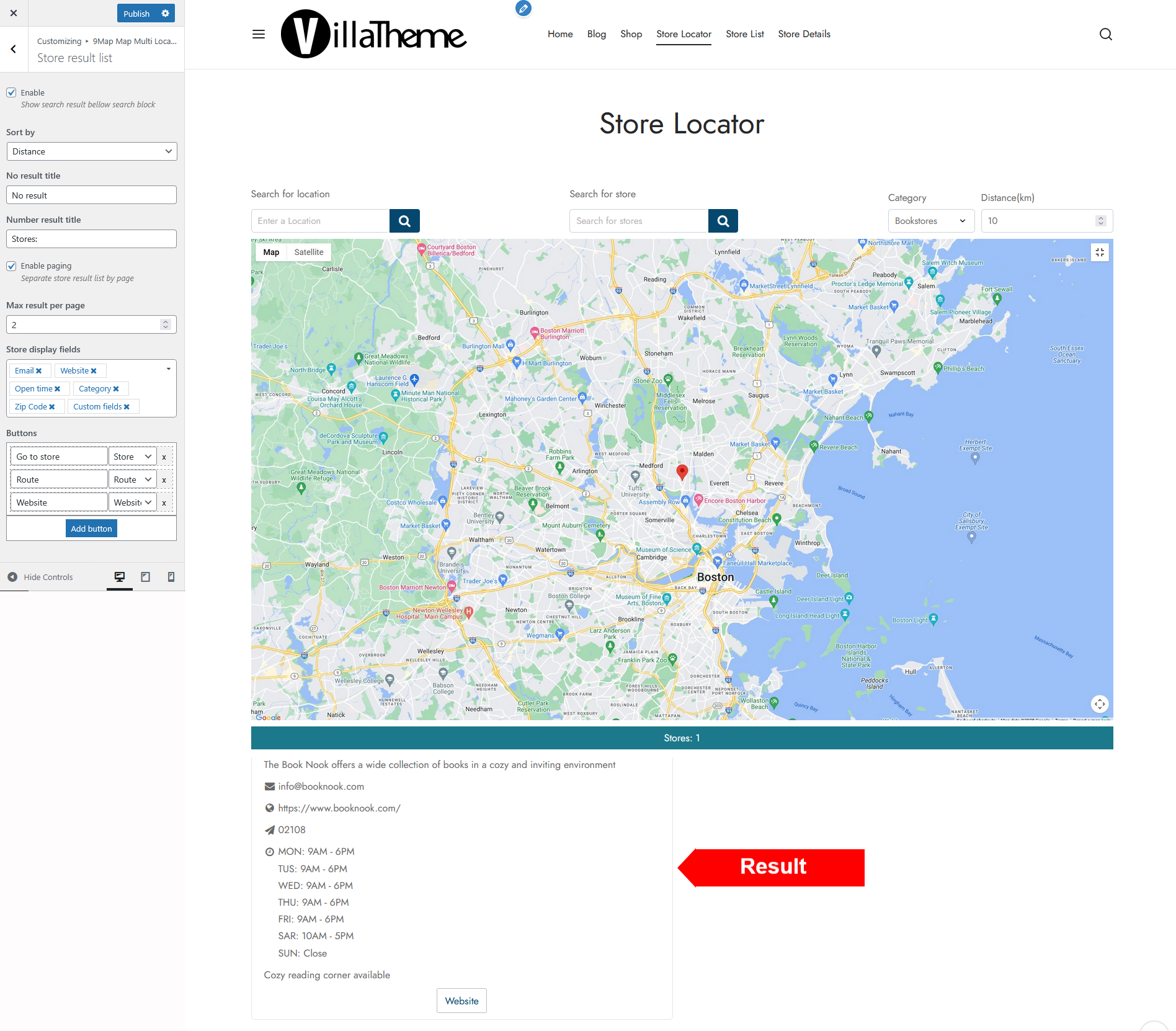Click the blue pencil edit shortcut
Screen dimensions: 1176x1031
tap(523, 9)
